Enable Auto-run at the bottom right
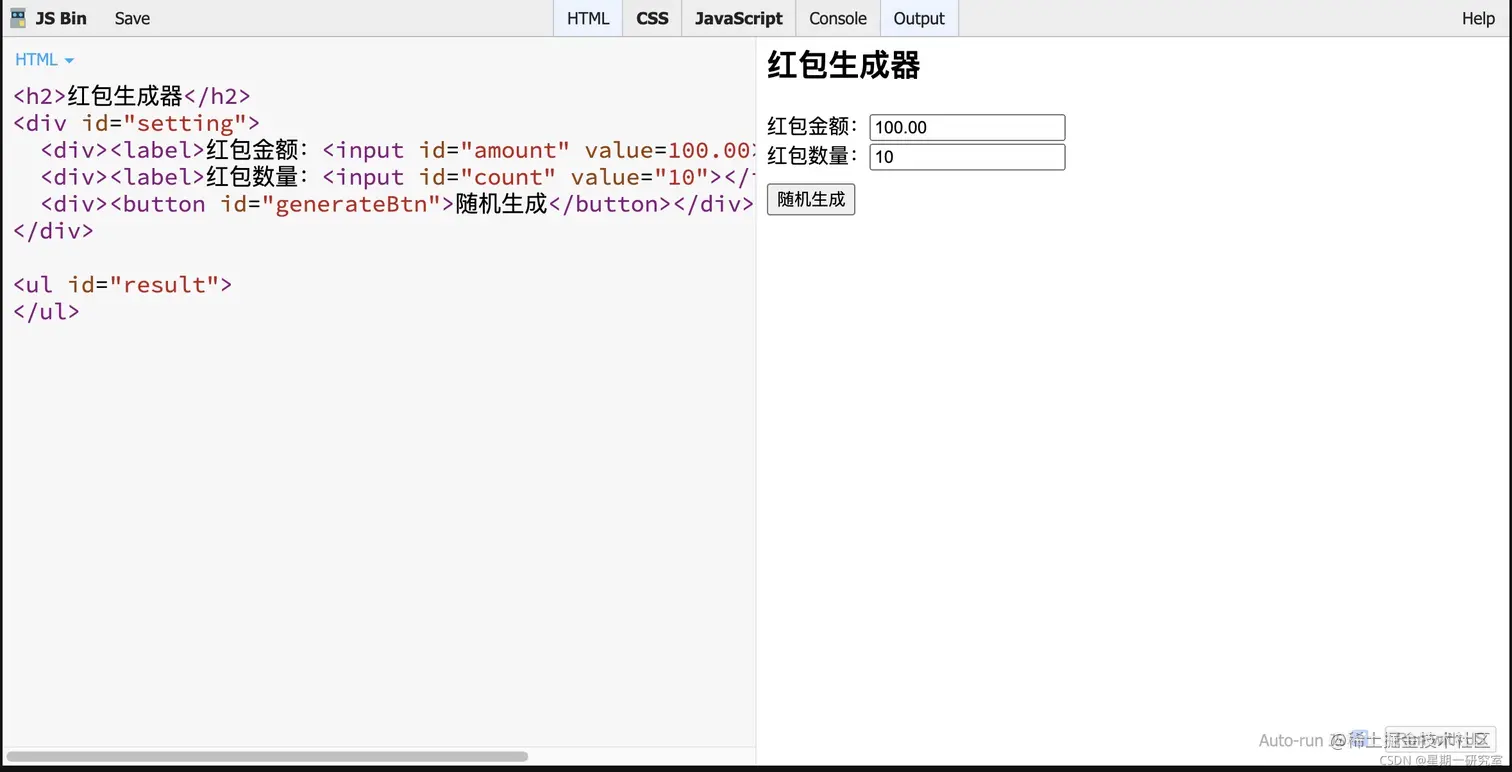The width and height of the screenshot is (1512, 772). tap(1293, 740)
